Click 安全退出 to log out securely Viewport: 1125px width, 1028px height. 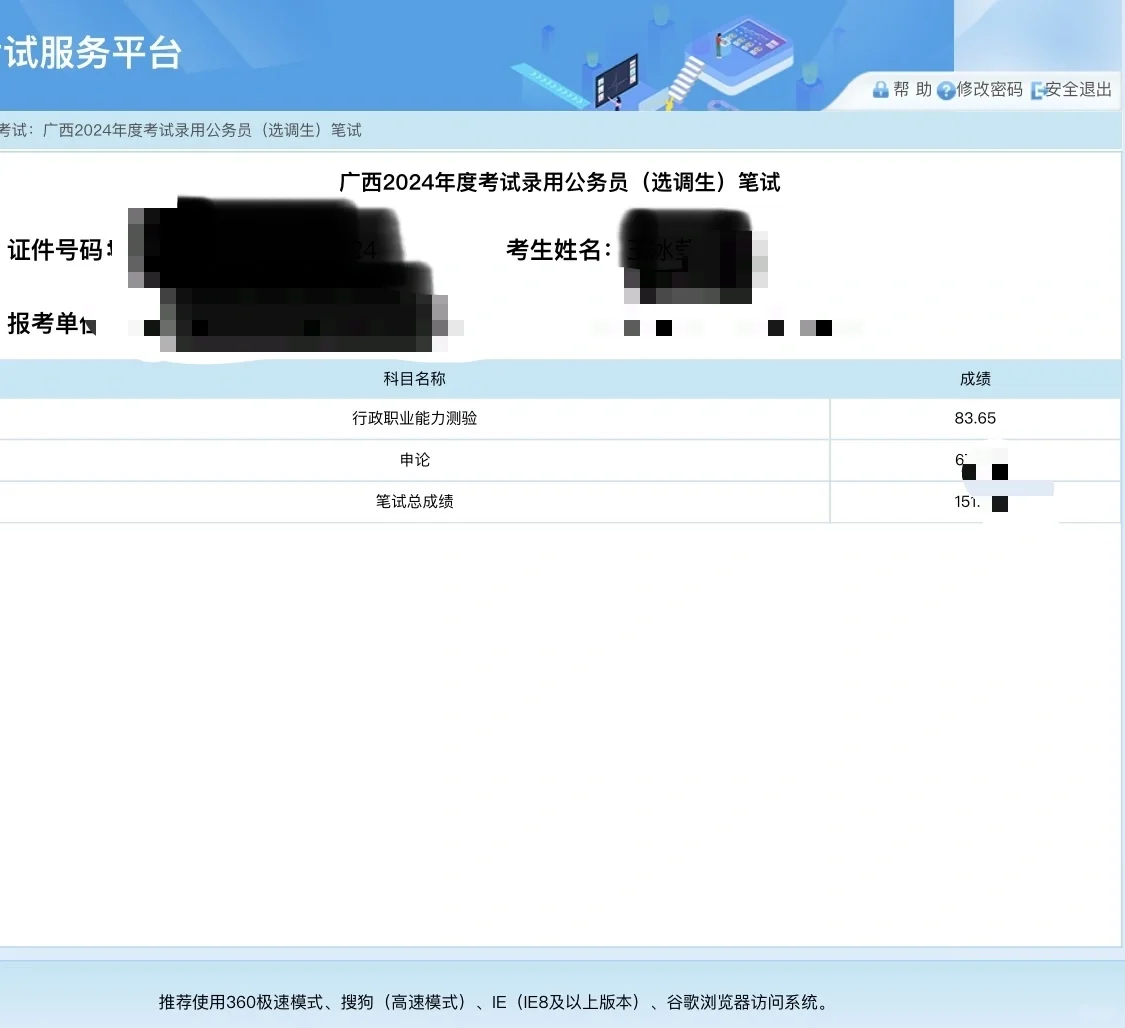(x=1077, y=89)
